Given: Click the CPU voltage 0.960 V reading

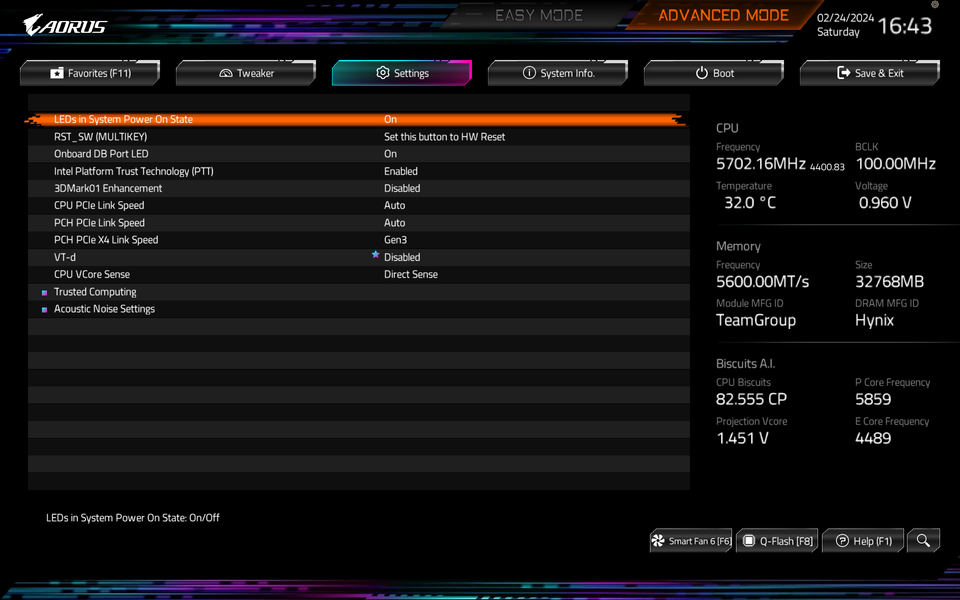Looking at the screenshot, I should pos(885,203).
